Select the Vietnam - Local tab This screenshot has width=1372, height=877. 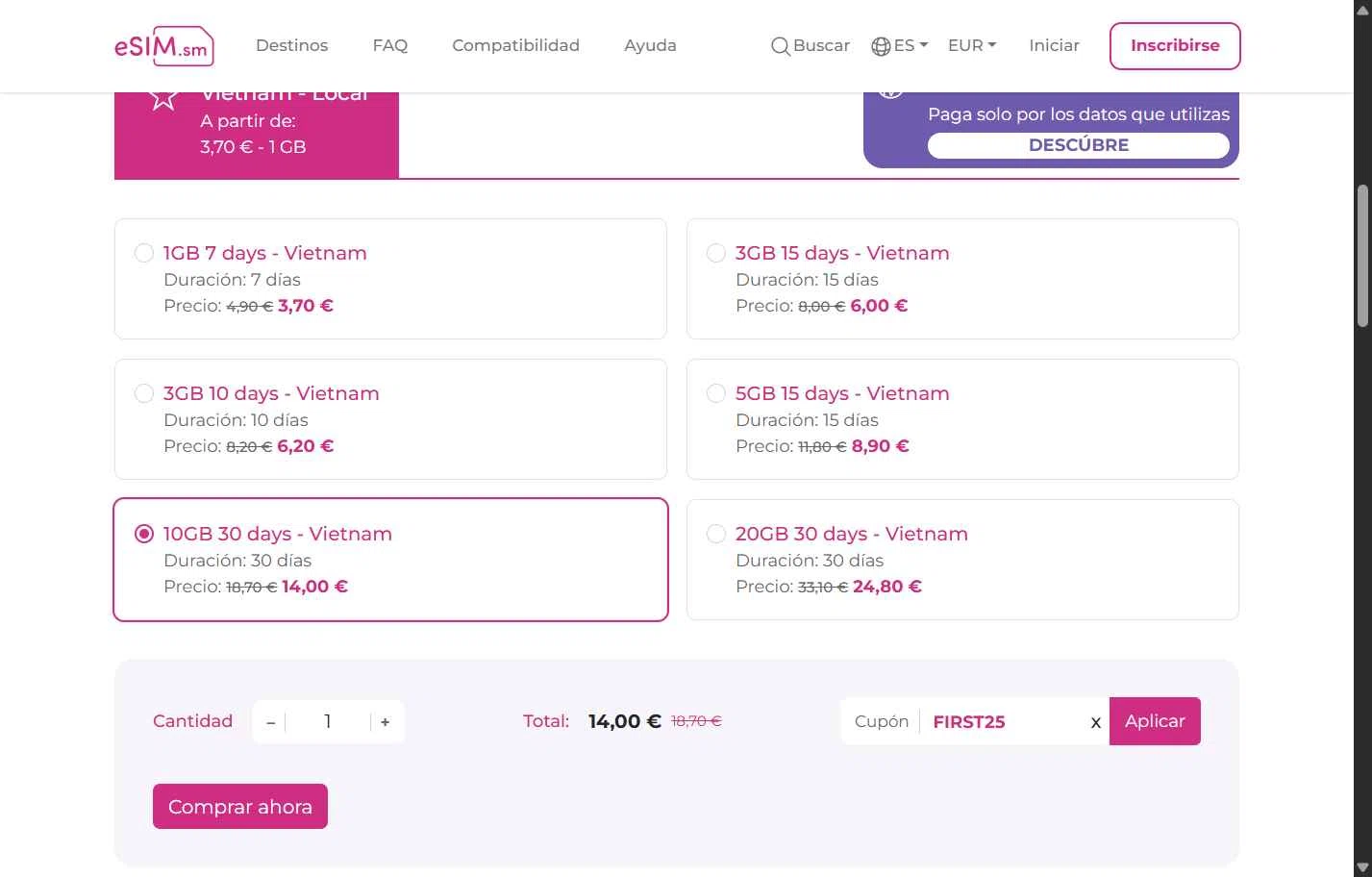click(x=257, y=136)
